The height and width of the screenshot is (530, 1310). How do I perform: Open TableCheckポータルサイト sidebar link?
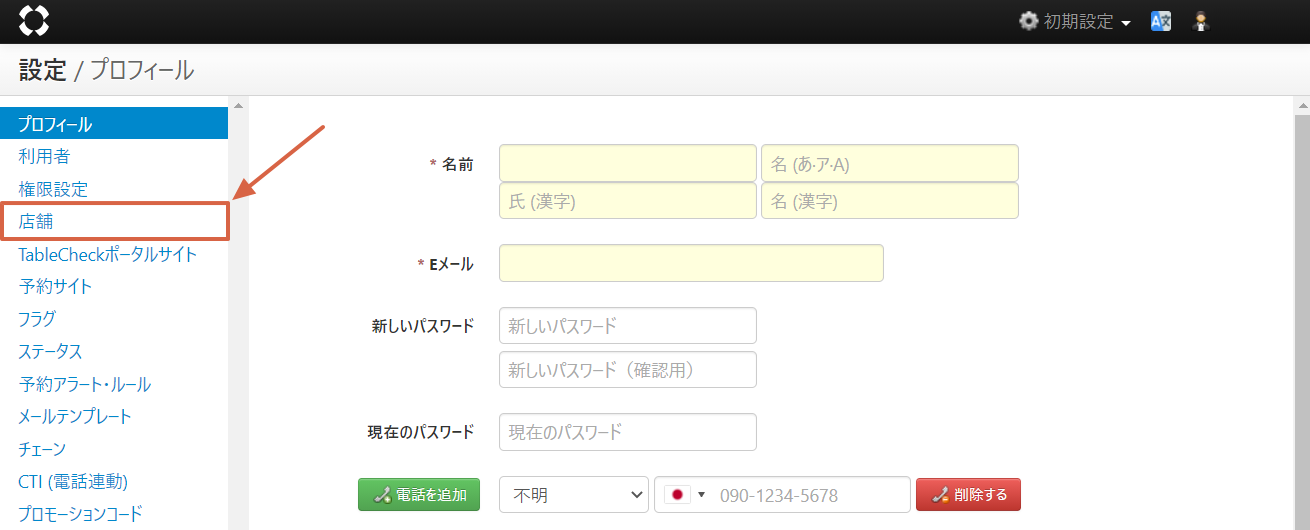pyautogui.click(x=107, y=254)
